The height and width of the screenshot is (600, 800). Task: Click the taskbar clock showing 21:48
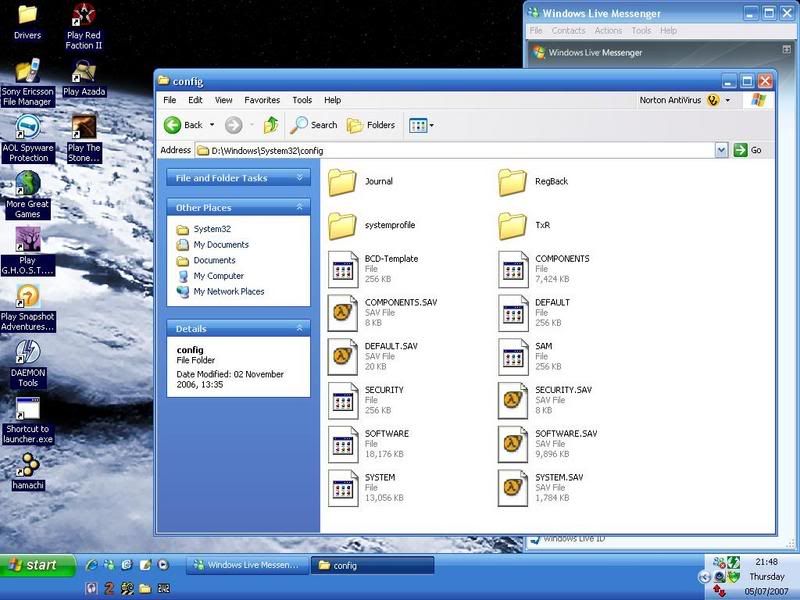766,562
